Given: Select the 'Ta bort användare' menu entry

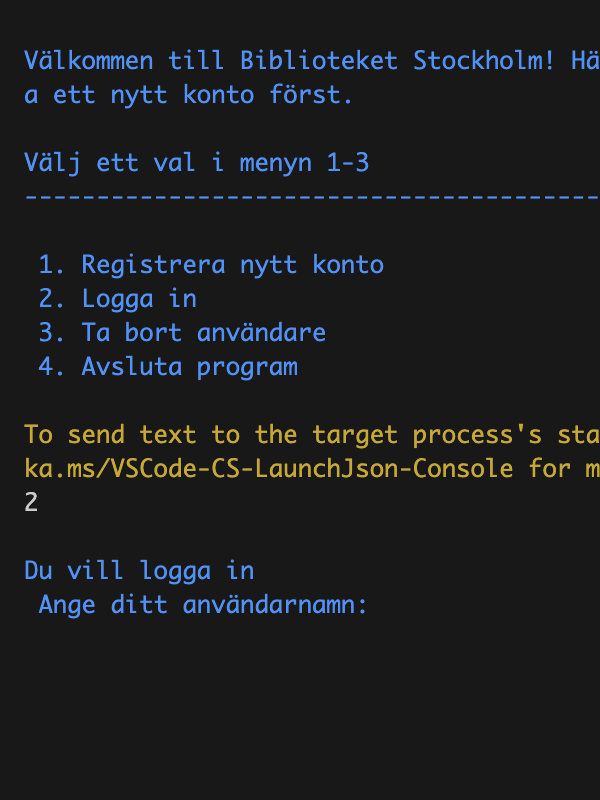Looking at the screenshot, I should click(182, 333).
